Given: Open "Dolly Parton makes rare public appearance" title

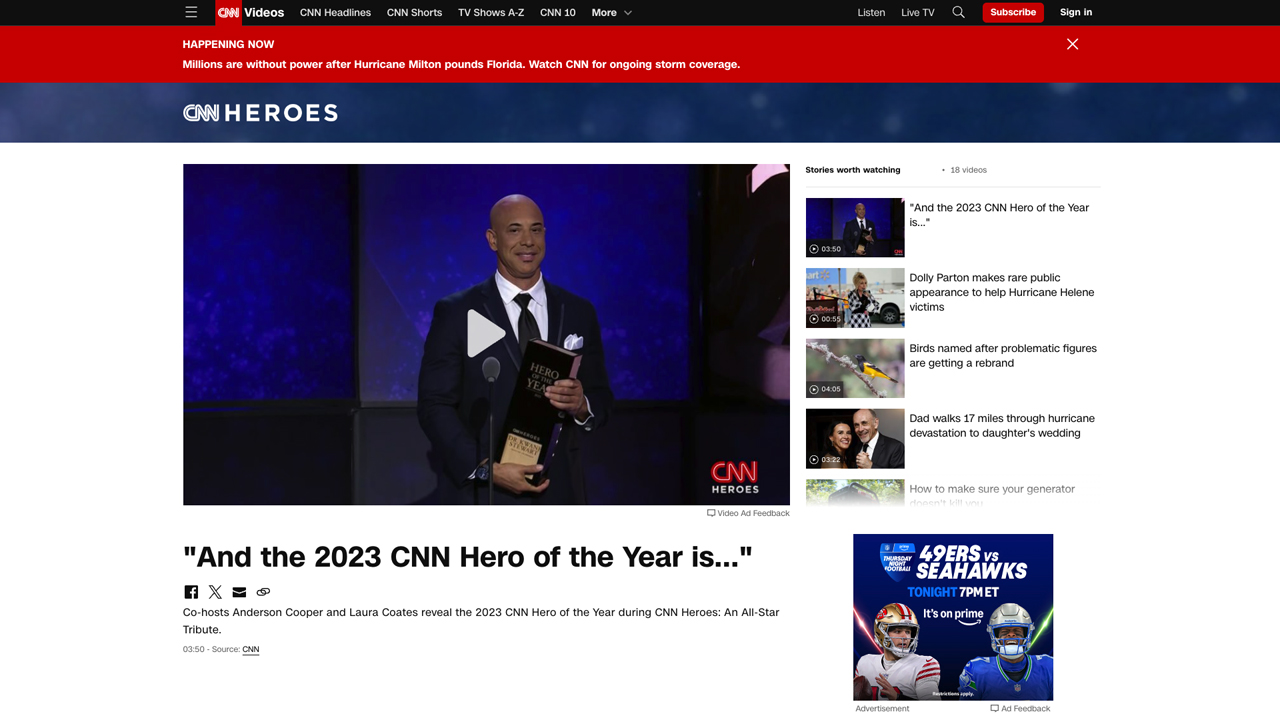Looking at the screenshot, I should 1002,292.
